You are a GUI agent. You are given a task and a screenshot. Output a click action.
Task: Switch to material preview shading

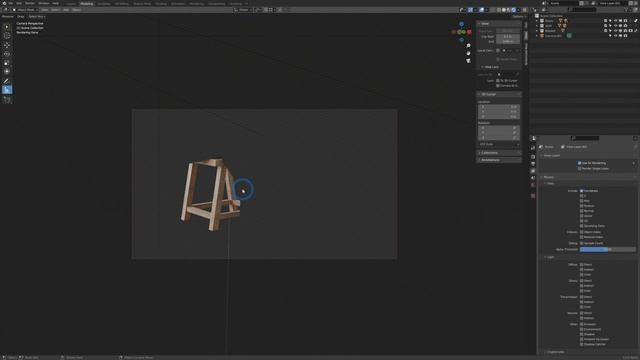tap(509, 10)
